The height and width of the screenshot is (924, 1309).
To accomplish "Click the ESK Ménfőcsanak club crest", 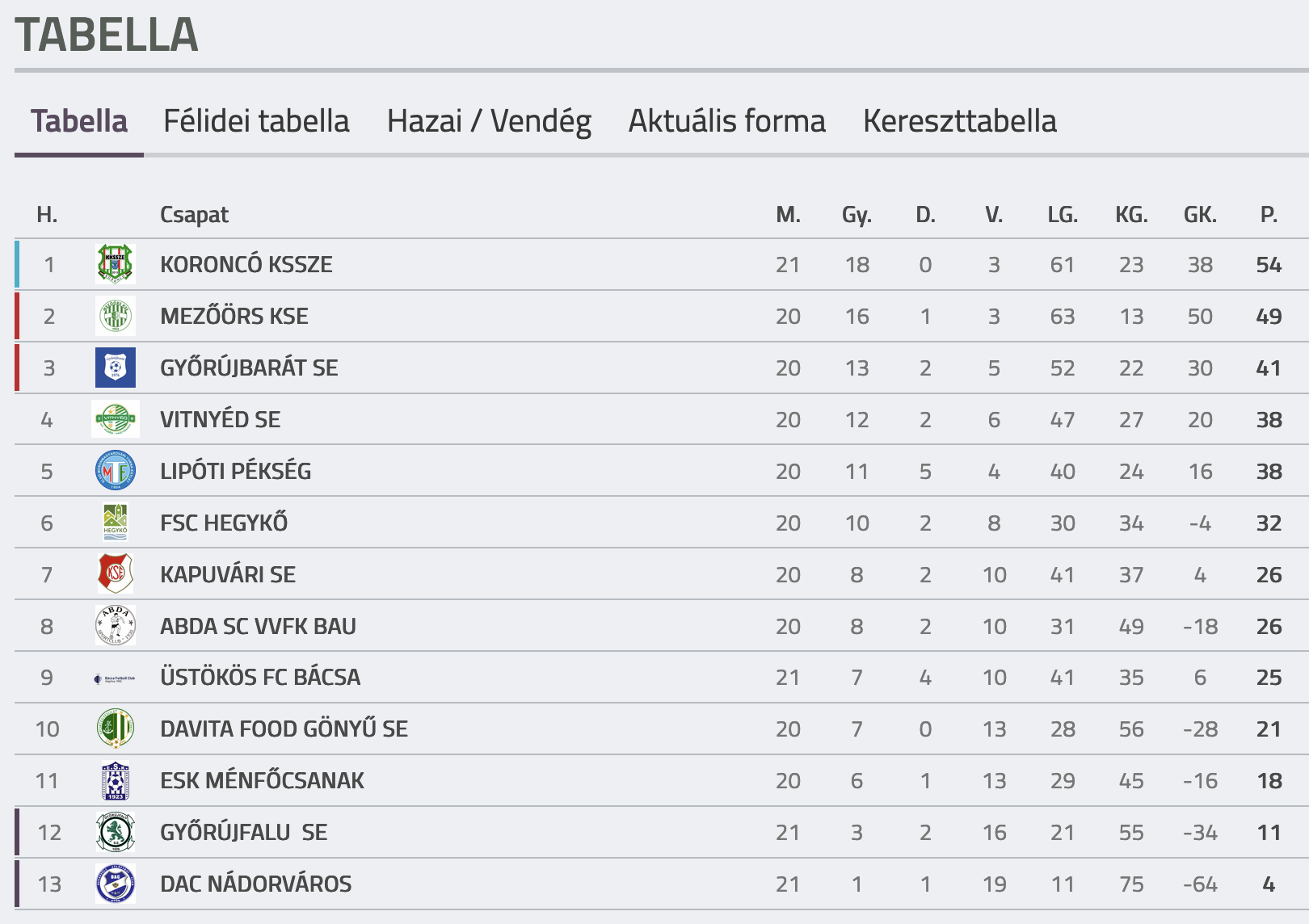I will [115, 781].
